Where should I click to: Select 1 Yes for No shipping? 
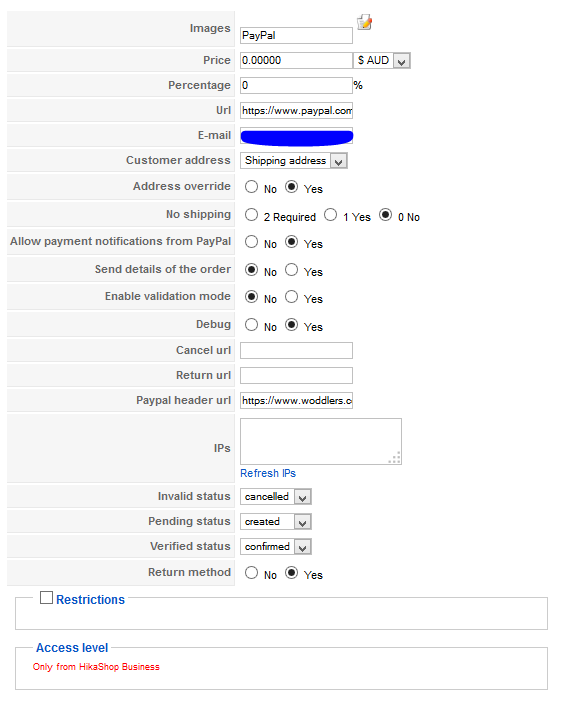point(331,215)
